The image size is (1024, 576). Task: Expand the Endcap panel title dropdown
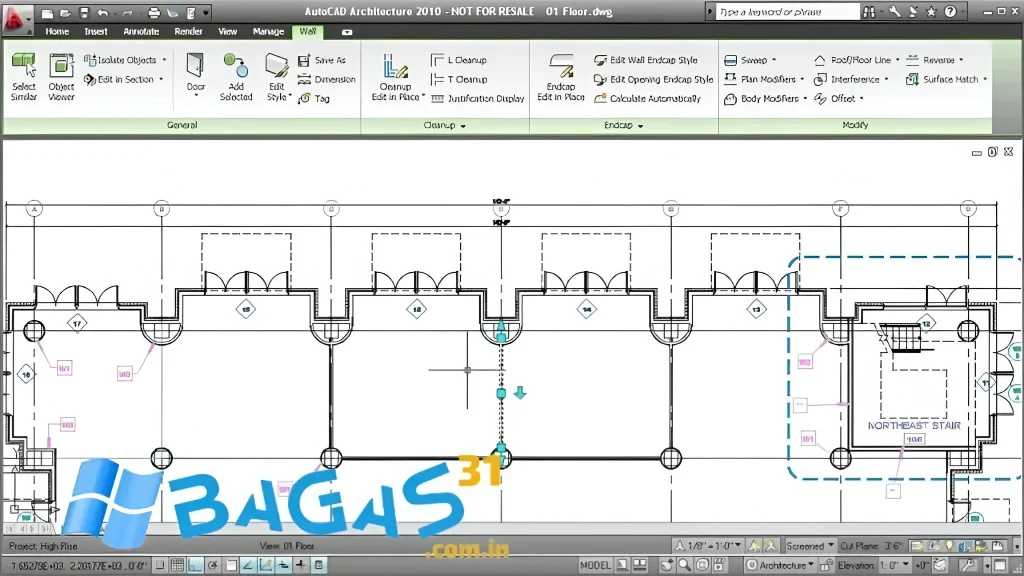point(624,125)
